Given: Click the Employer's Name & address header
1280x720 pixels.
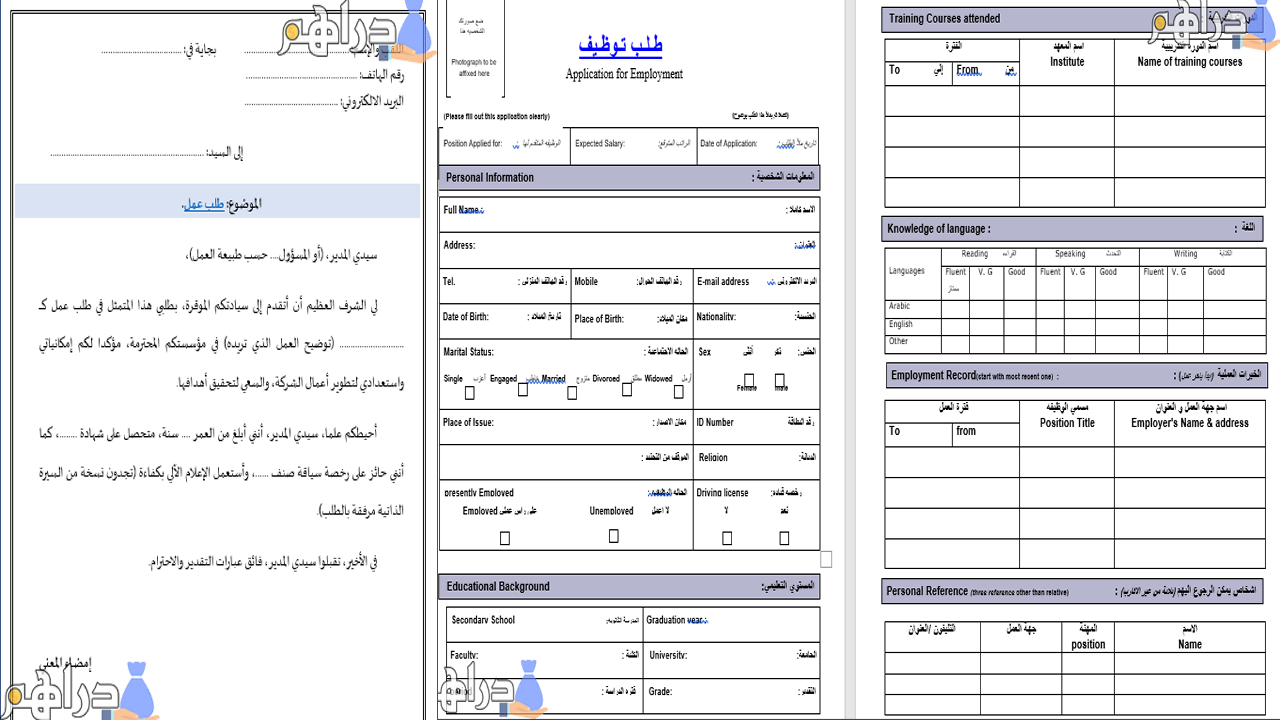Looking at the screenshot, I should tap(1190, 423).
